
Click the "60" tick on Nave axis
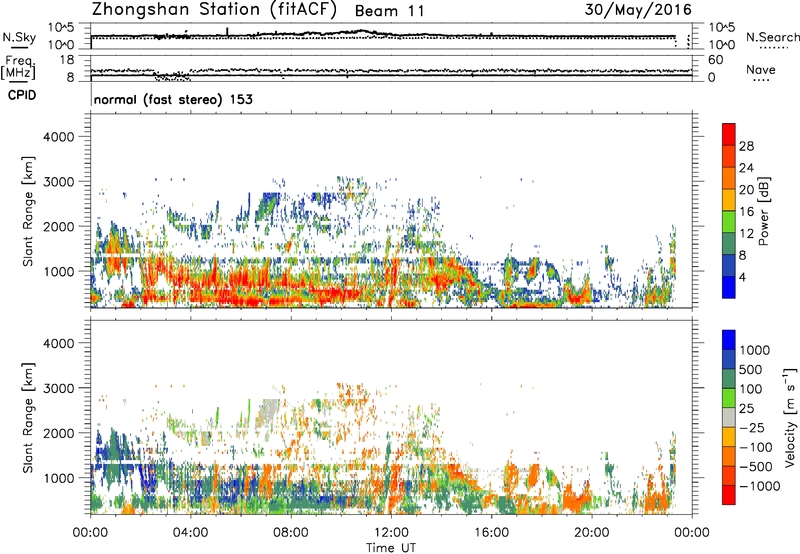(x=715, y=60)
